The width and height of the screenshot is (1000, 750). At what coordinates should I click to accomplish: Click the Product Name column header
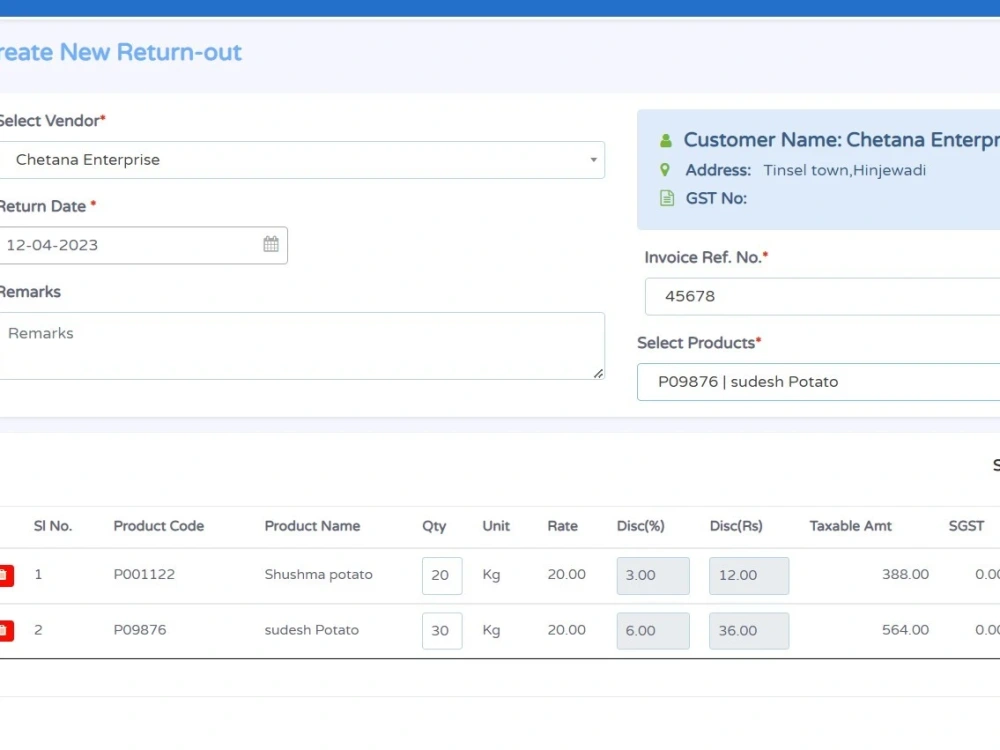pos(312,526)
